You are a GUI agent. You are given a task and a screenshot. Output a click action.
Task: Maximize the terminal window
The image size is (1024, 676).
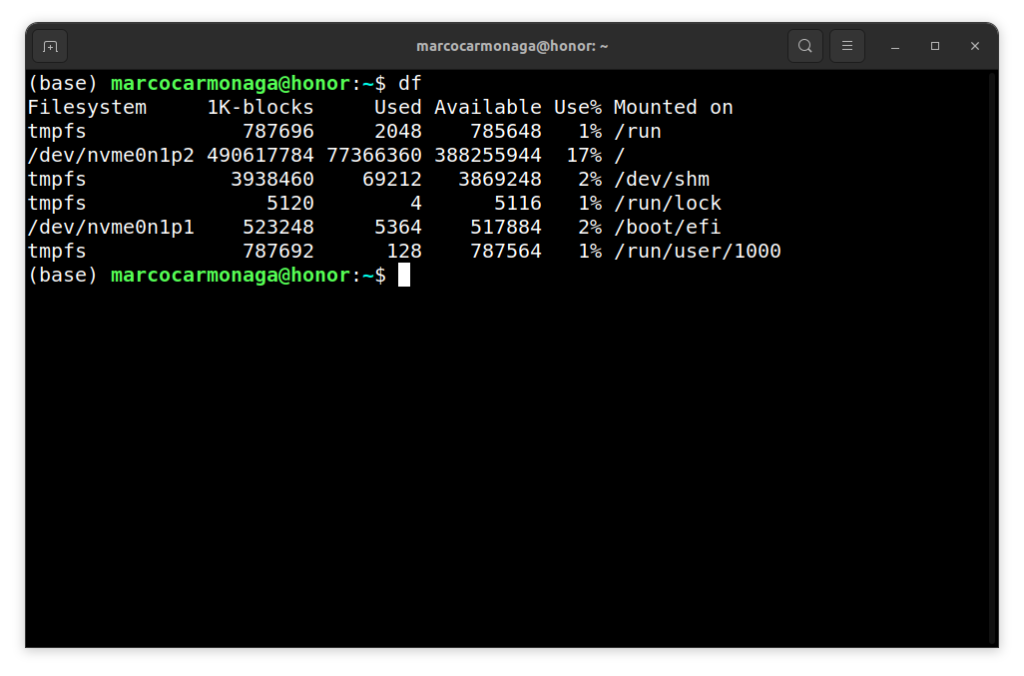(x=935, y=46)
